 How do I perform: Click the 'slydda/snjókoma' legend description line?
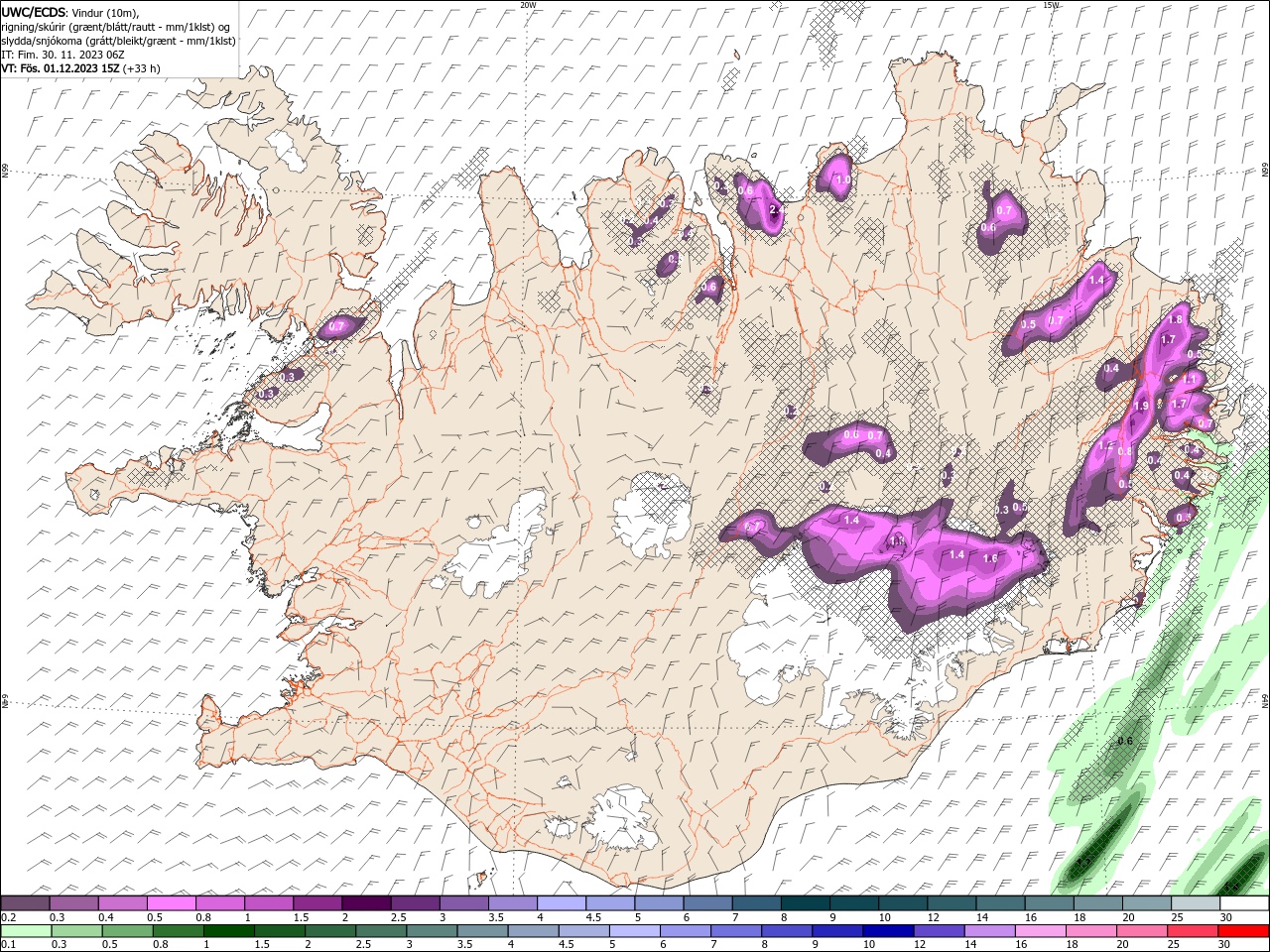click(118, 41)
